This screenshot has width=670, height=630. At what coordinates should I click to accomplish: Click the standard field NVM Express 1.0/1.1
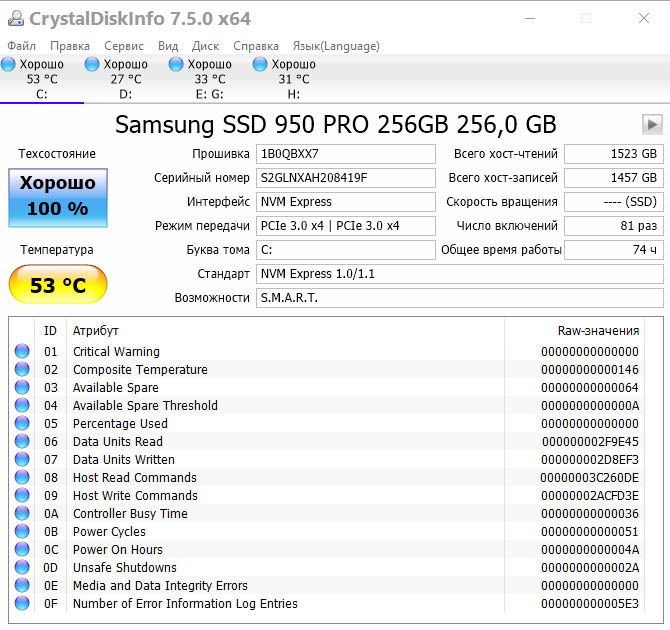click(460, 274)
